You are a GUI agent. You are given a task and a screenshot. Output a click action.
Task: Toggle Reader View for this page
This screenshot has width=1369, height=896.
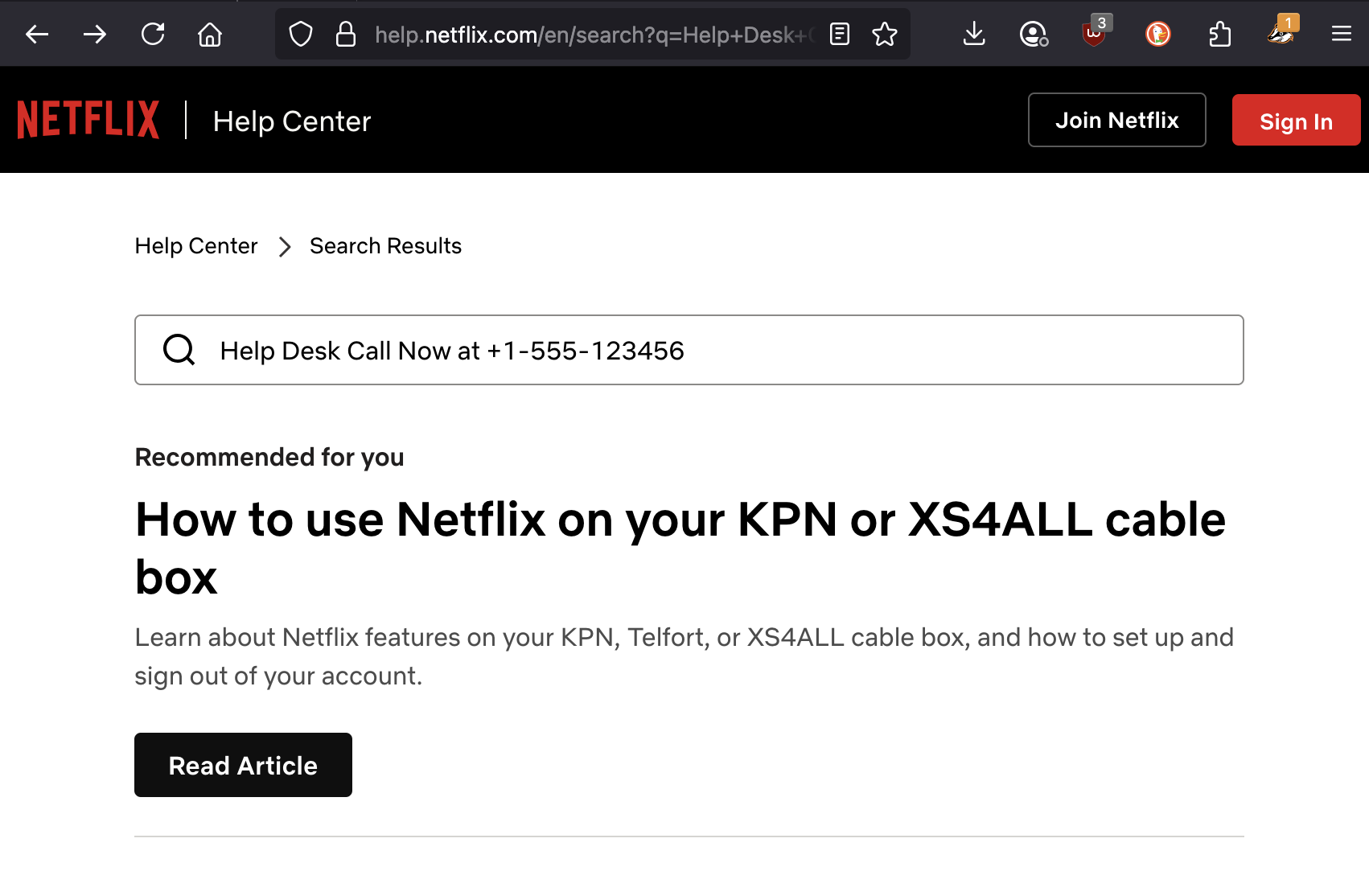click(x=840, y=34)
